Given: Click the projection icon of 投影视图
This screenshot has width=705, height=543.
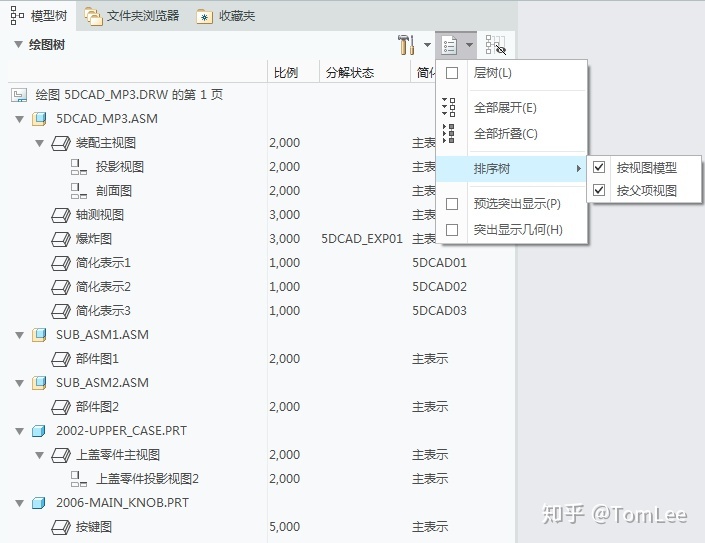Looking at the screenshot, I should pyautogui.click(x=79, y=167).
